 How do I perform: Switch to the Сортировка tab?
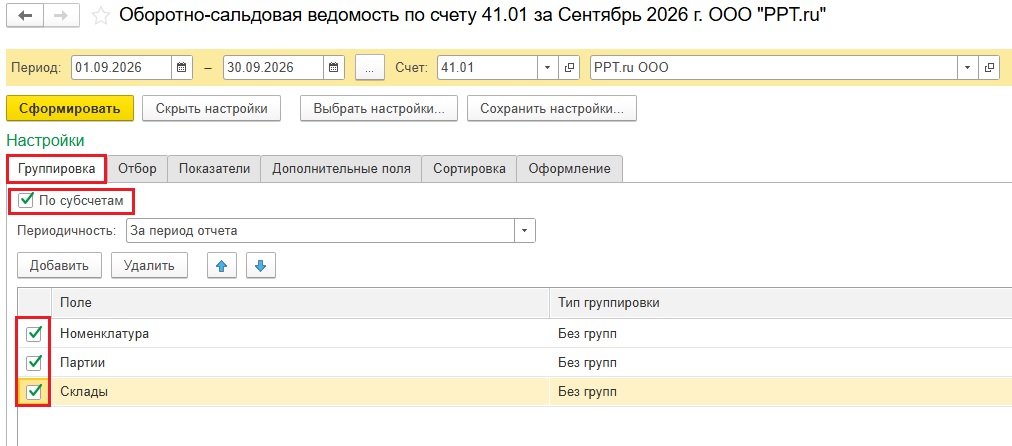pos(469,168)
